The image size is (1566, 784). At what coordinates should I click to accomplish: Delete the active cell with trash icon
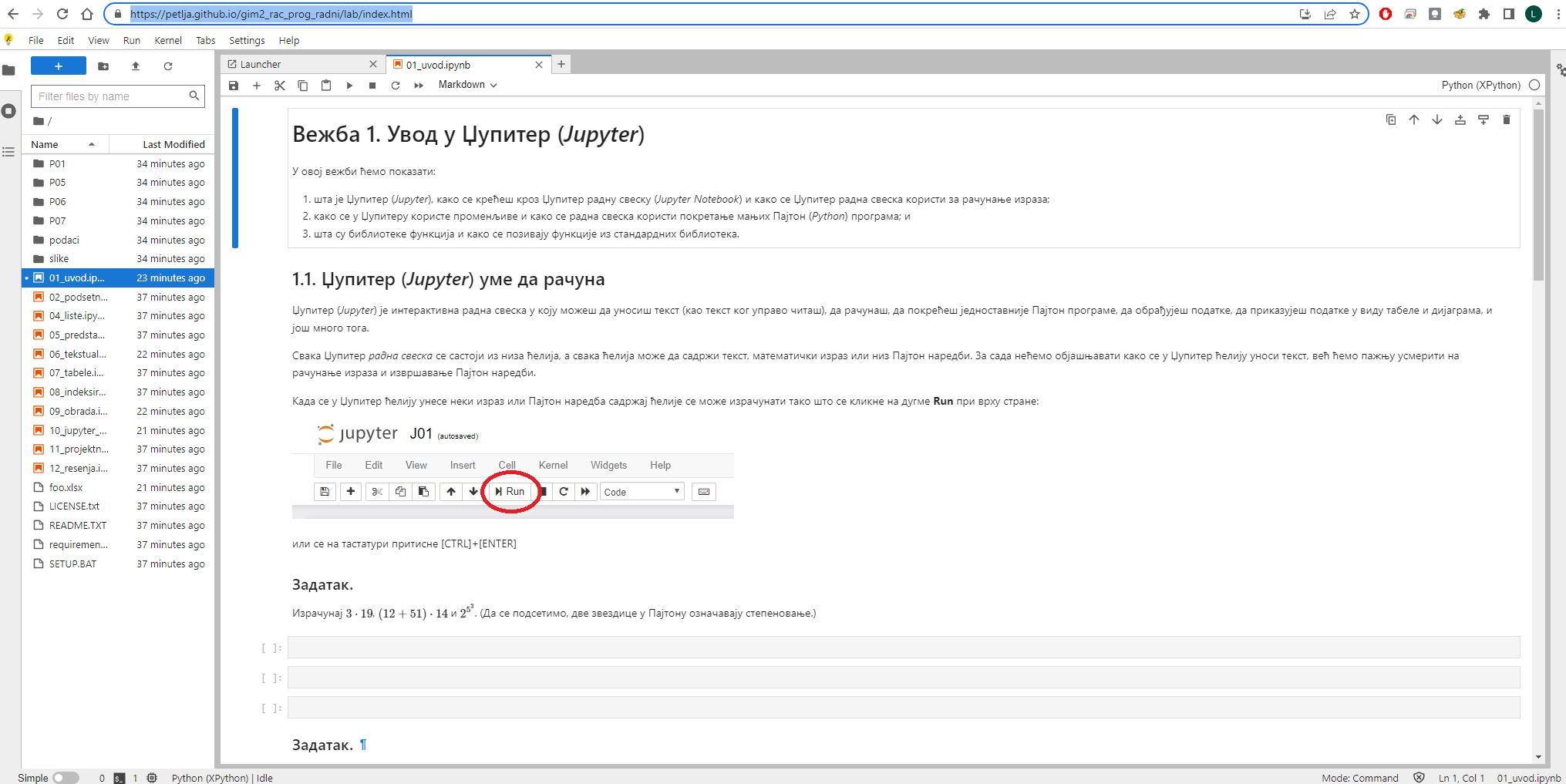coord(1506,119)
